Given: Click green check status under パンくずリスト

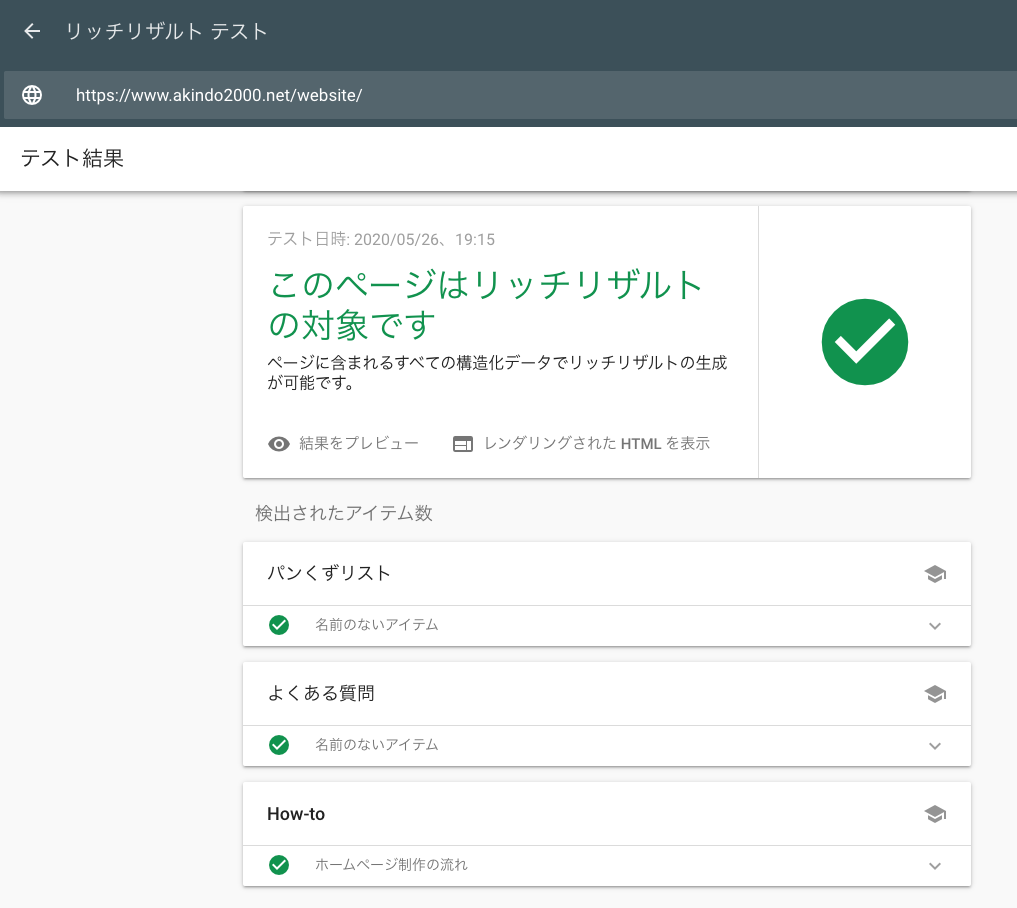Looking at the screenshot, I should [x=279, y=625].
